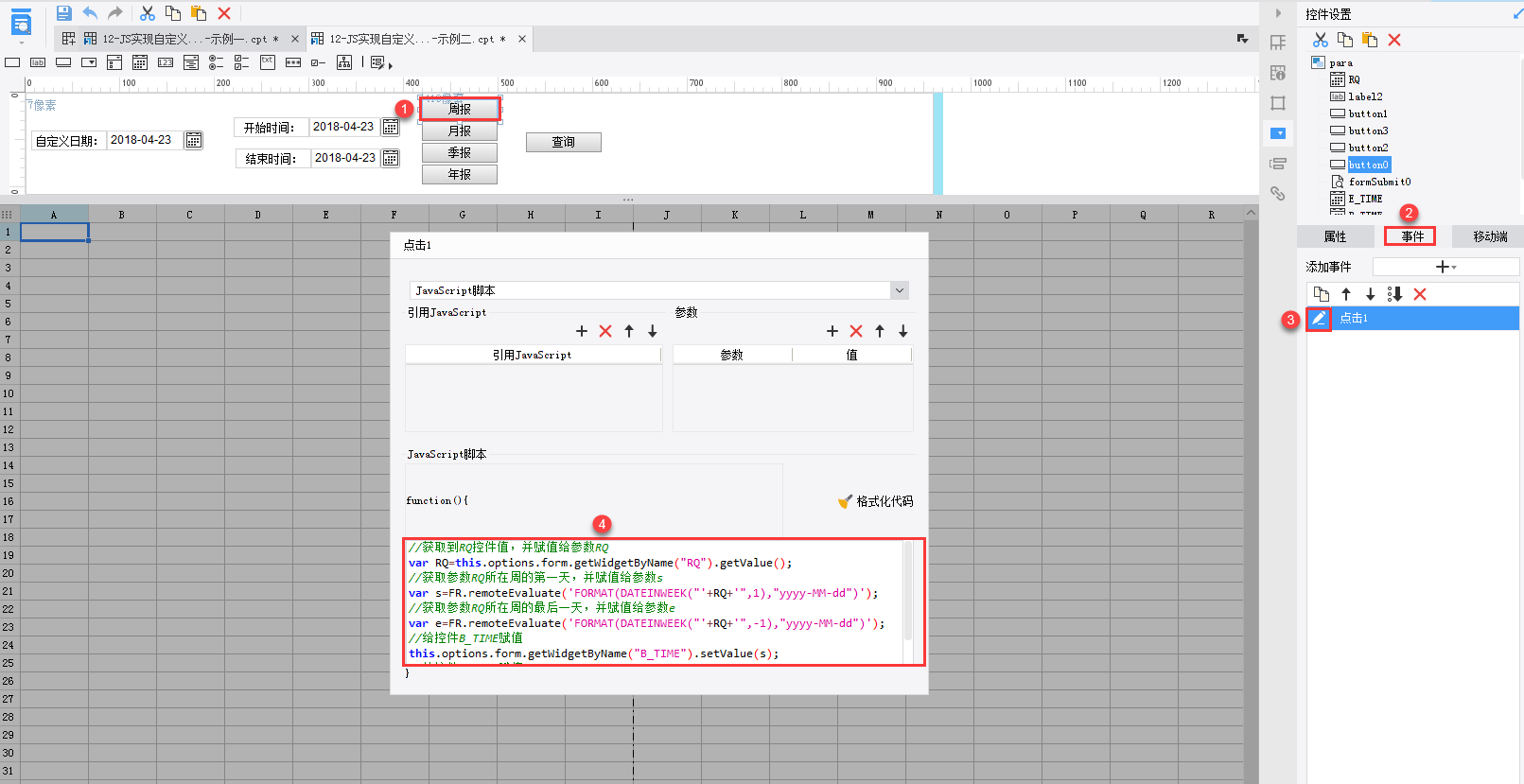Click the 月报 button
Viewport: 1524px width, 784px height.
click(460, 131)
